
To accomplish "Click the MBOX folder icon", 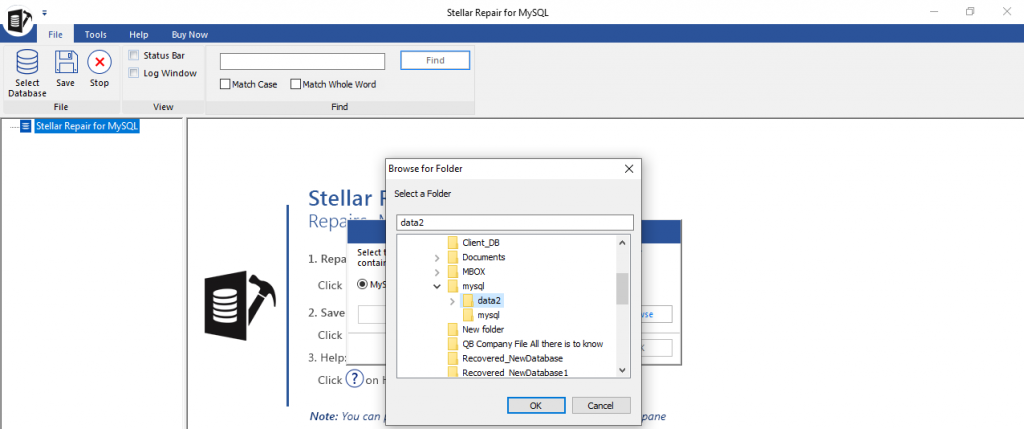I will tap(453, 272).
